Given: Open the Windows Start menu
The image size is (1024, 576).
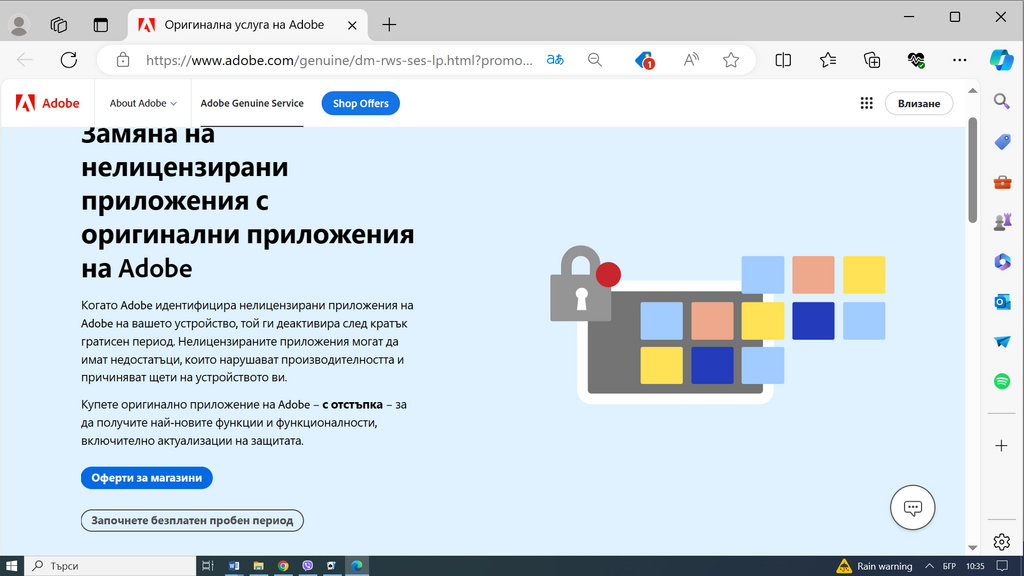Looking at the screenshot, I should coord(12,566).
